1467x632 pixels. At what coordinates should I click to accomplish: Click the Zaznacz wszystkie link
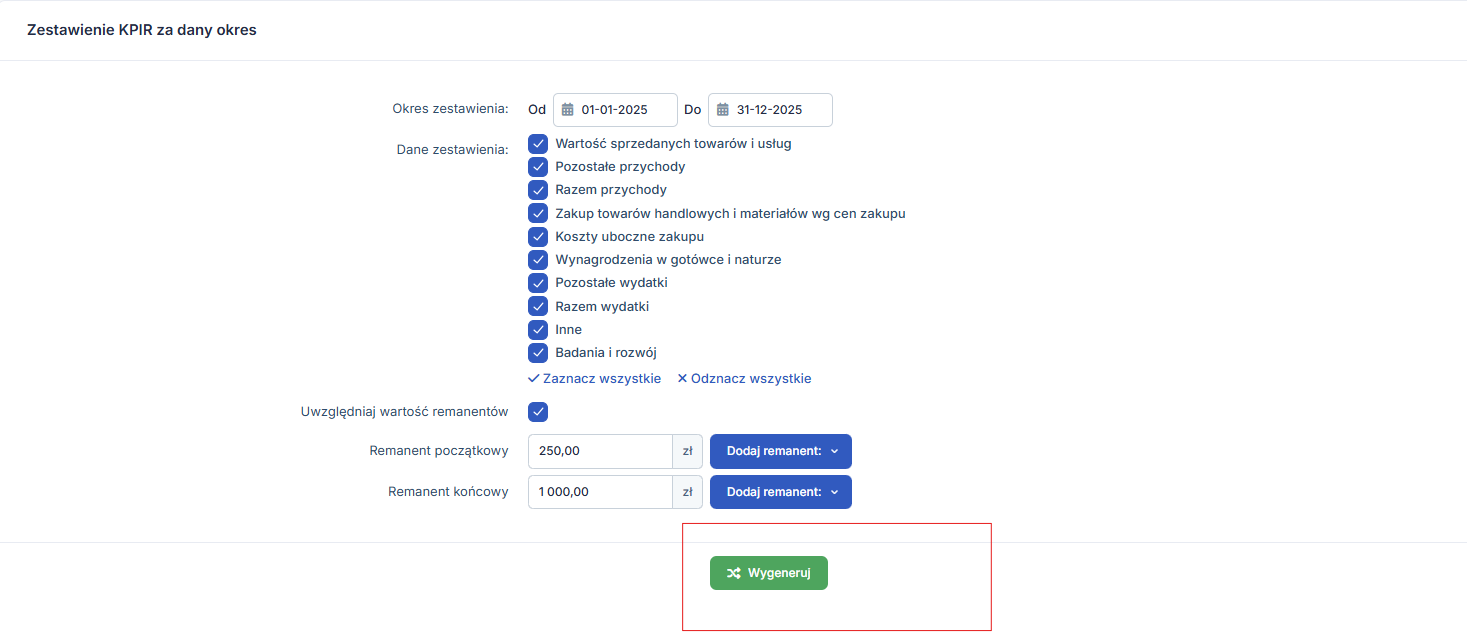pyautogui.click(x=594, y=379)
